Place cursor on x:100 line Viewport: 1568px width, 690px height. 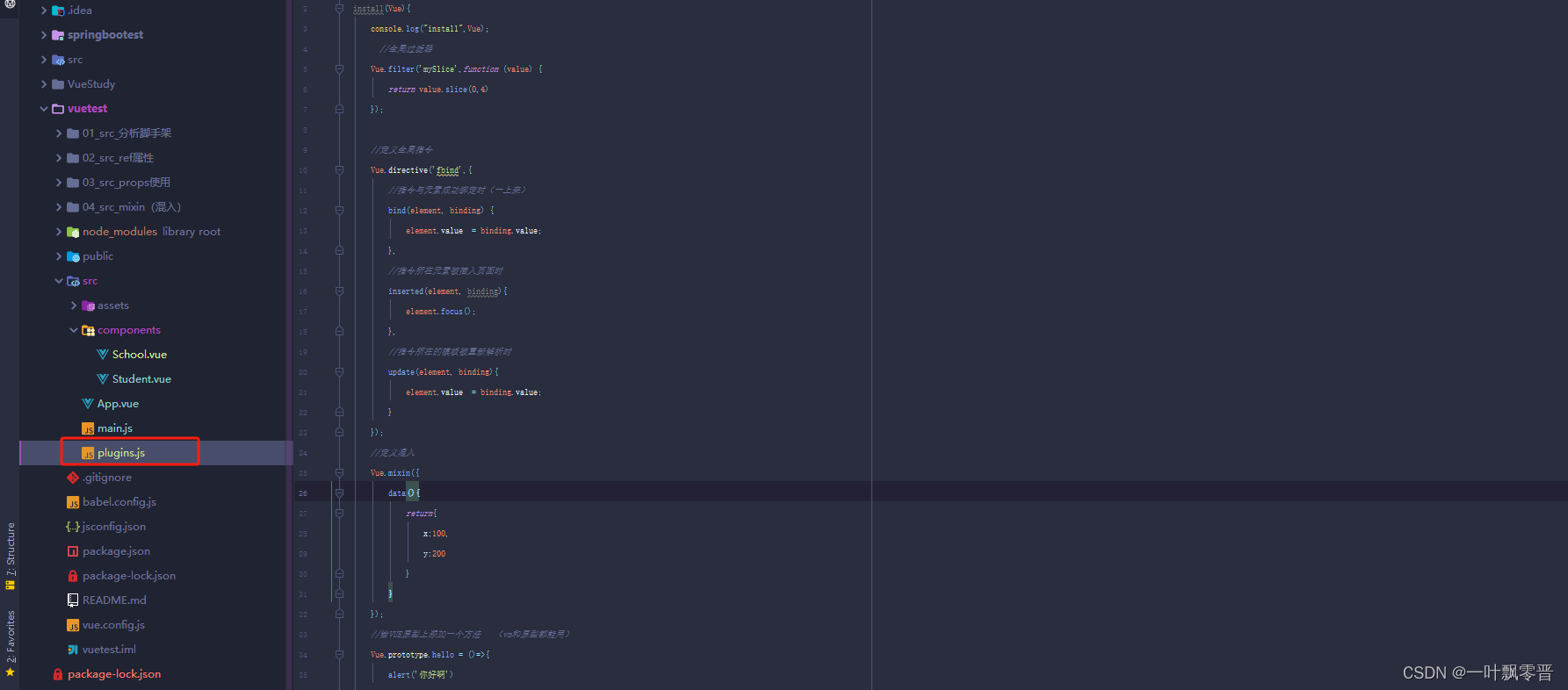436,533
